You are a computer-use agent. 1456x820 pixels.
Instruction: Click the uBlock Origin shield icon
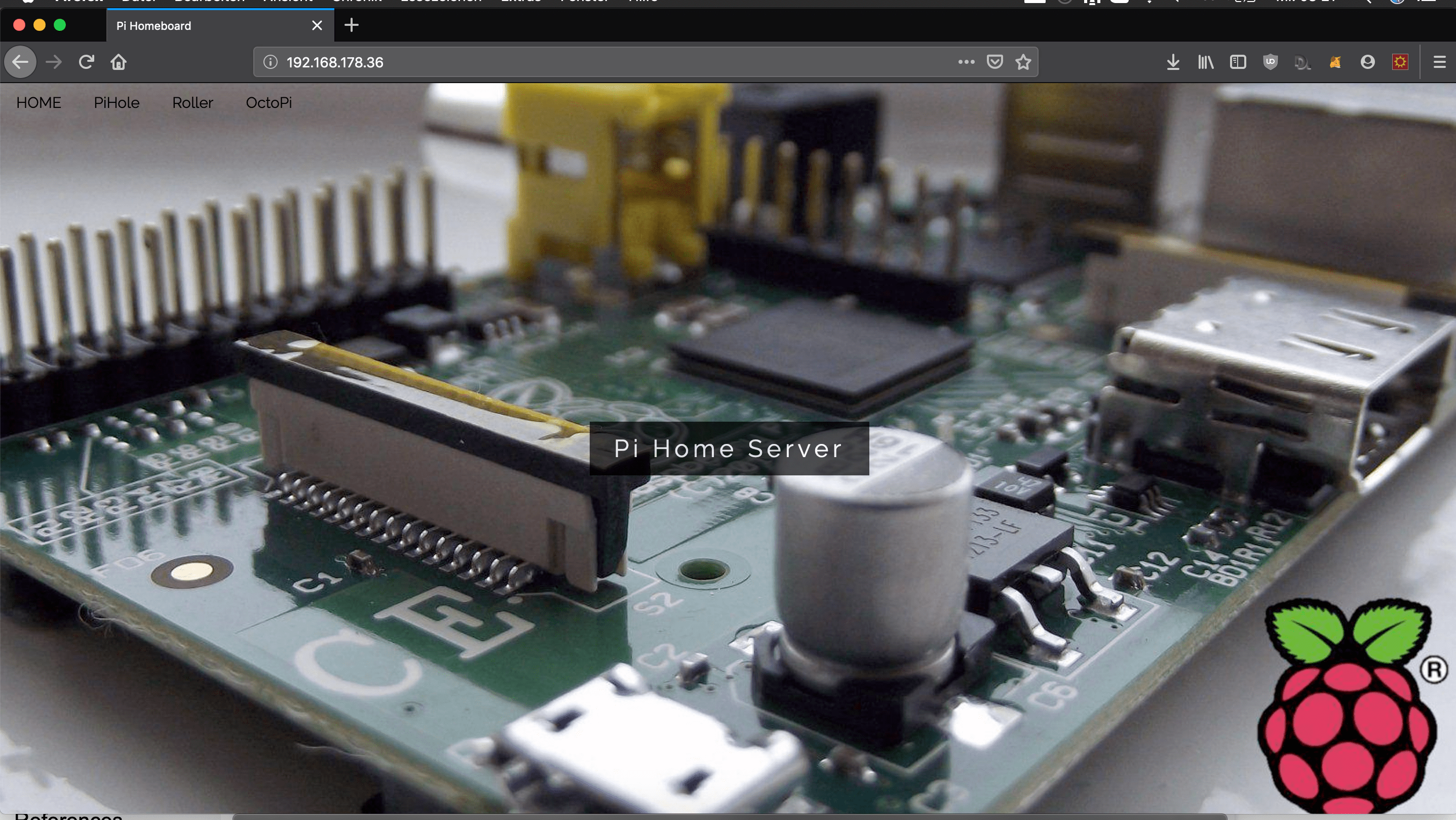tap(1270, 62)
